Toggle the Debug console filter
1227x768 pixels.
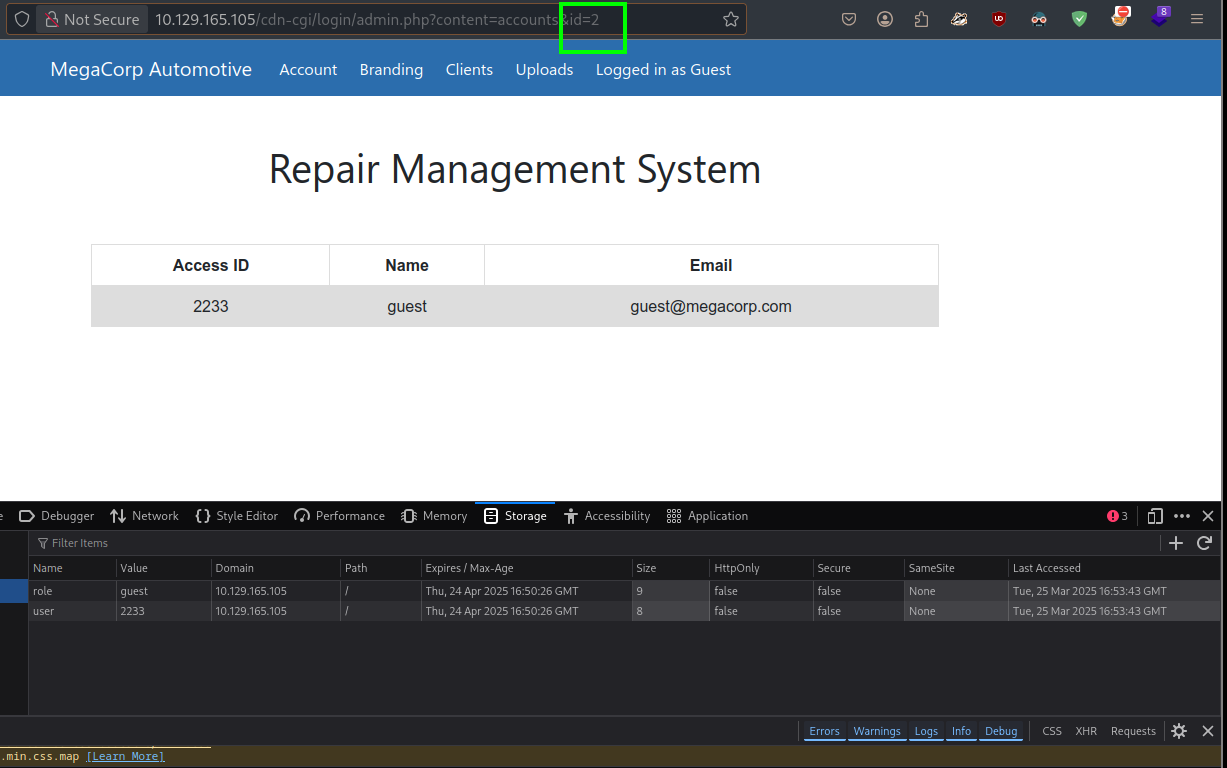pos(1001,731)
